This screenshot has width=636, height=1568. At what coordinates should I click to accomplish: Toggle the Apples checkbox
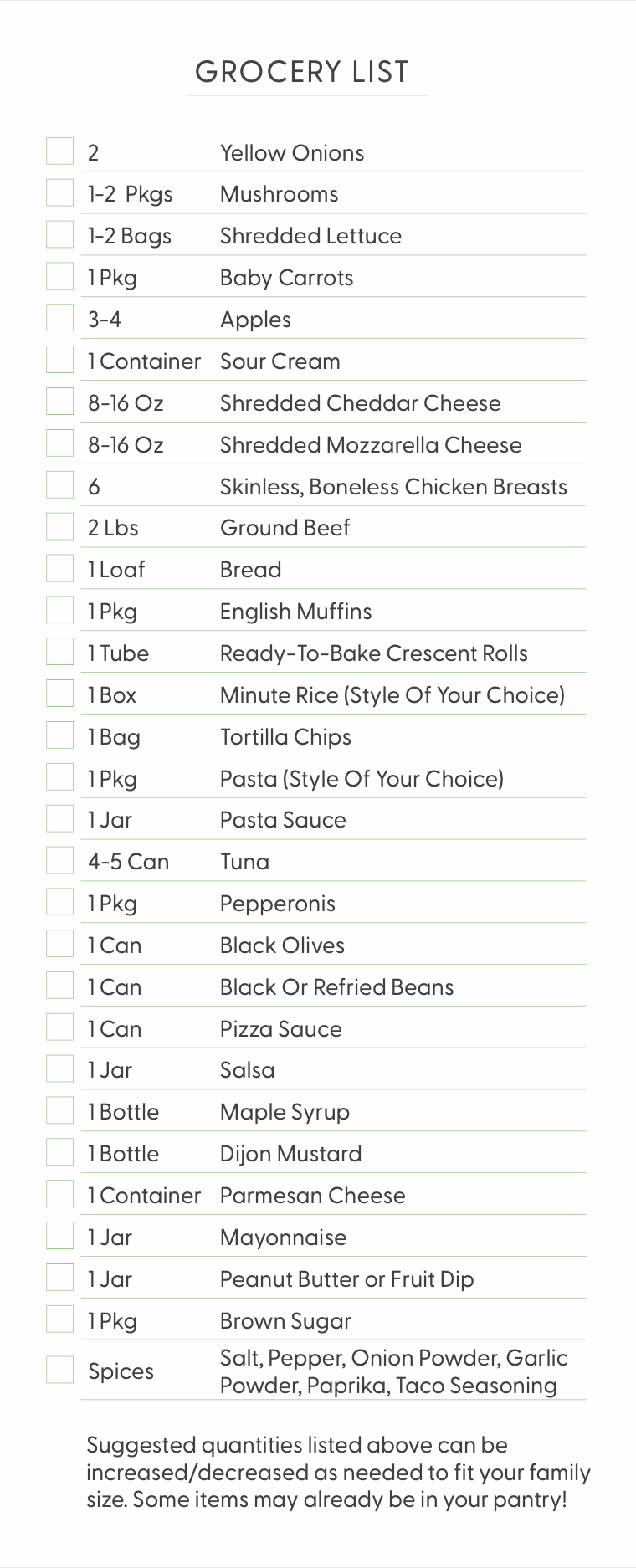[x=59, y=318]
